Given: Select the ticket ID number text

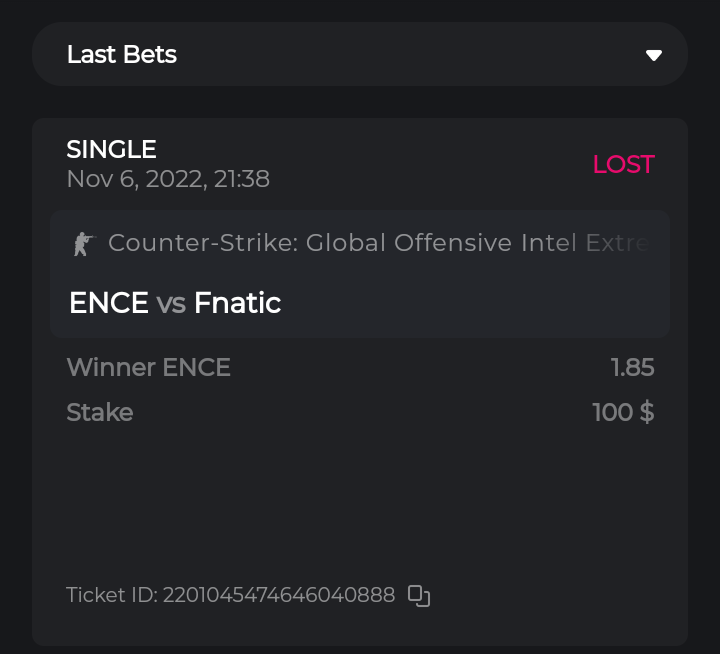Looking at the screenshot, I should (x=279, y=596).
